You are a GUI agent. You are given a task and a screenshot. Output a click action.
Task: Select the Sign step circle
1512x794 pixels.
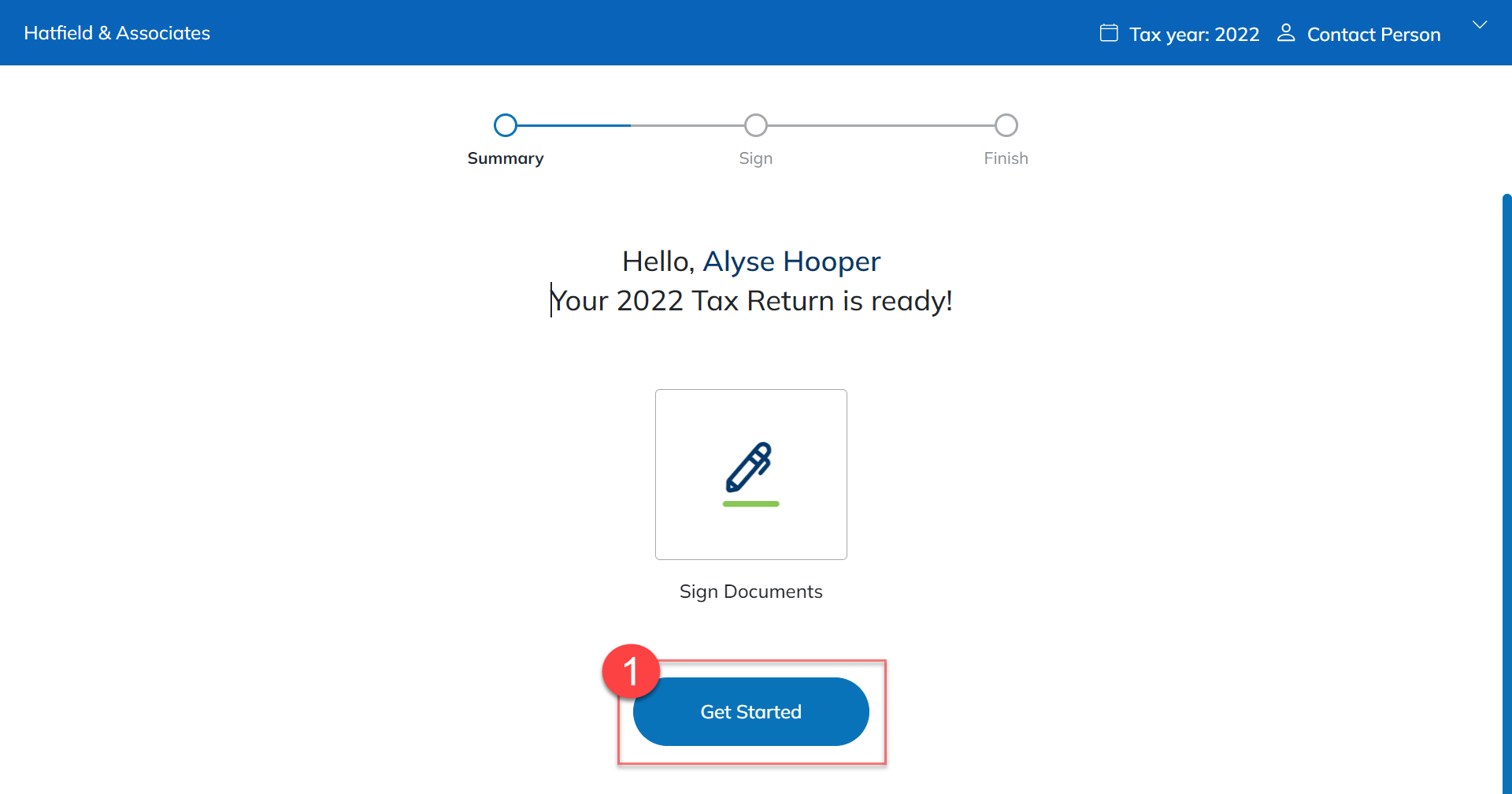(x=755, y=125)
